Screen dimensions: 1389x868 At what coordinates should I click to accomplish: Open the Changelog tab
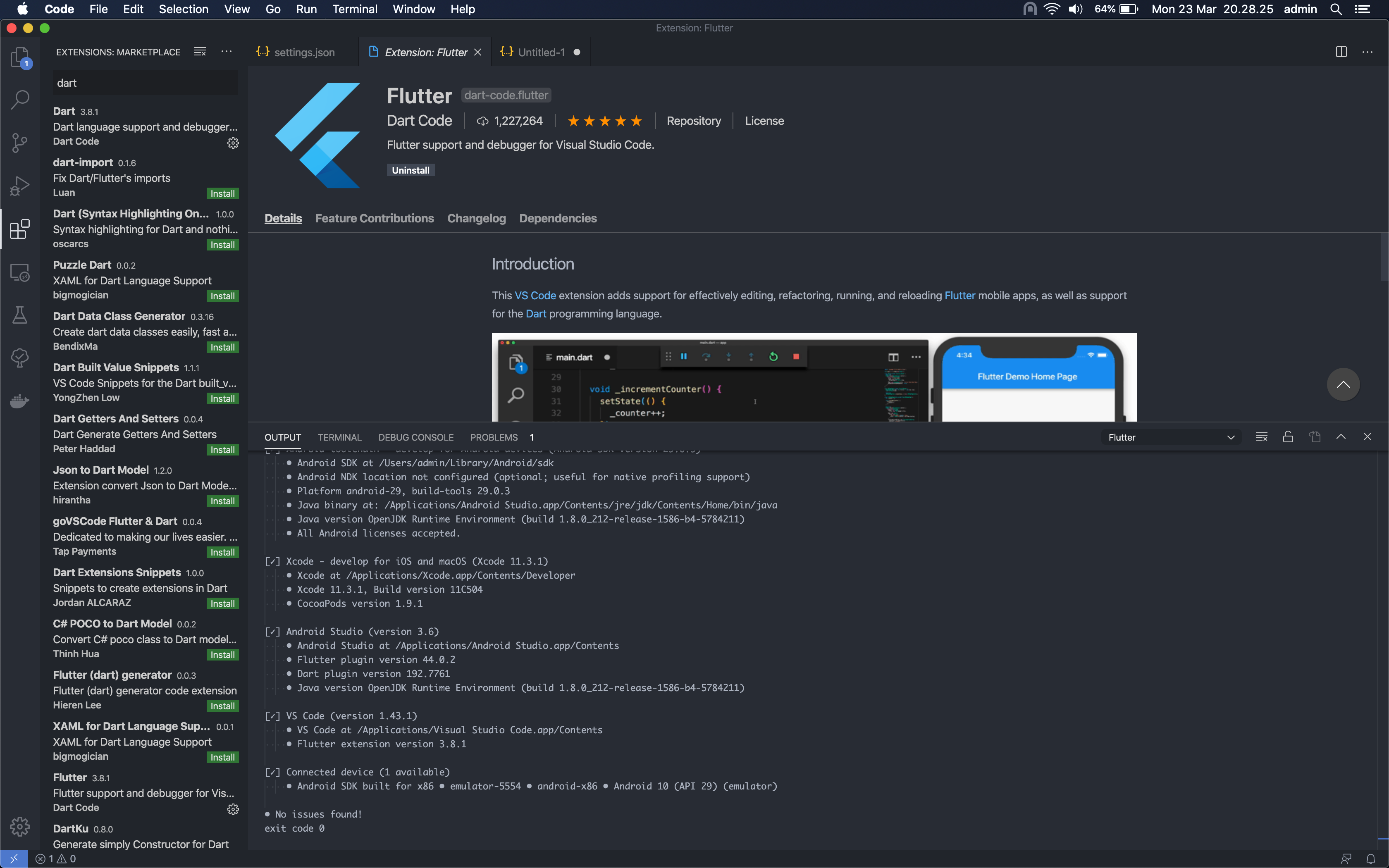pos(476,218)
